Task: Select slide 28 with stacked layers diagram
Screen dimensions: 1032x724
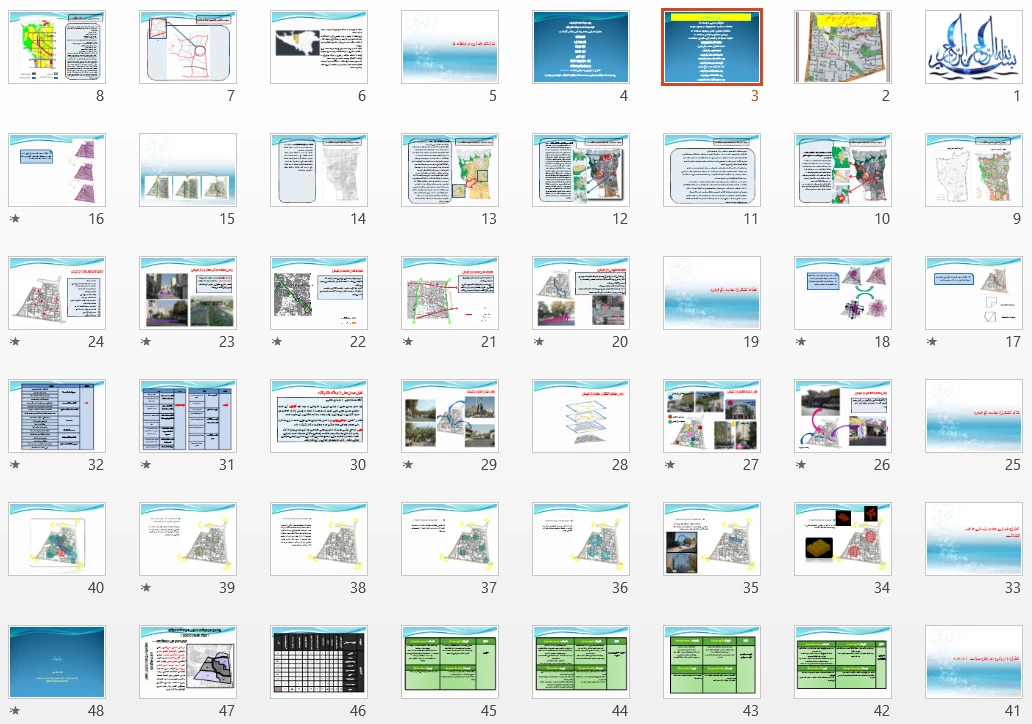Action: 580,416
